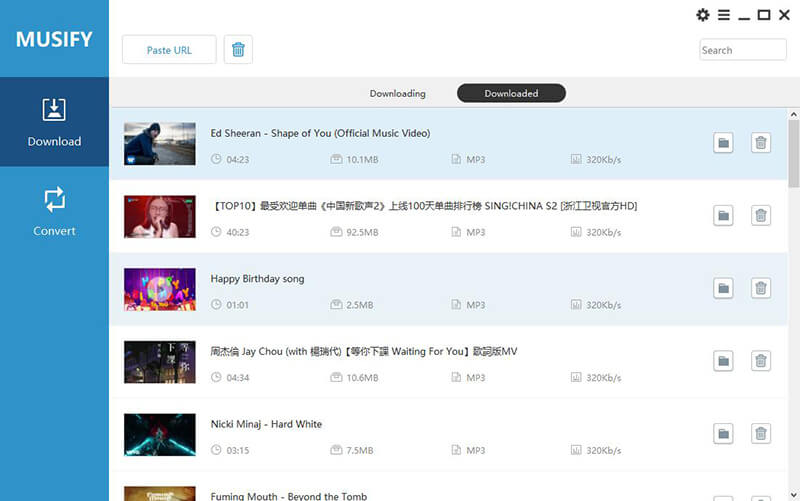The width and height of the screenshot is (800, 501).
Task: Open the hamburger menu icon
Action: point(723,15)
